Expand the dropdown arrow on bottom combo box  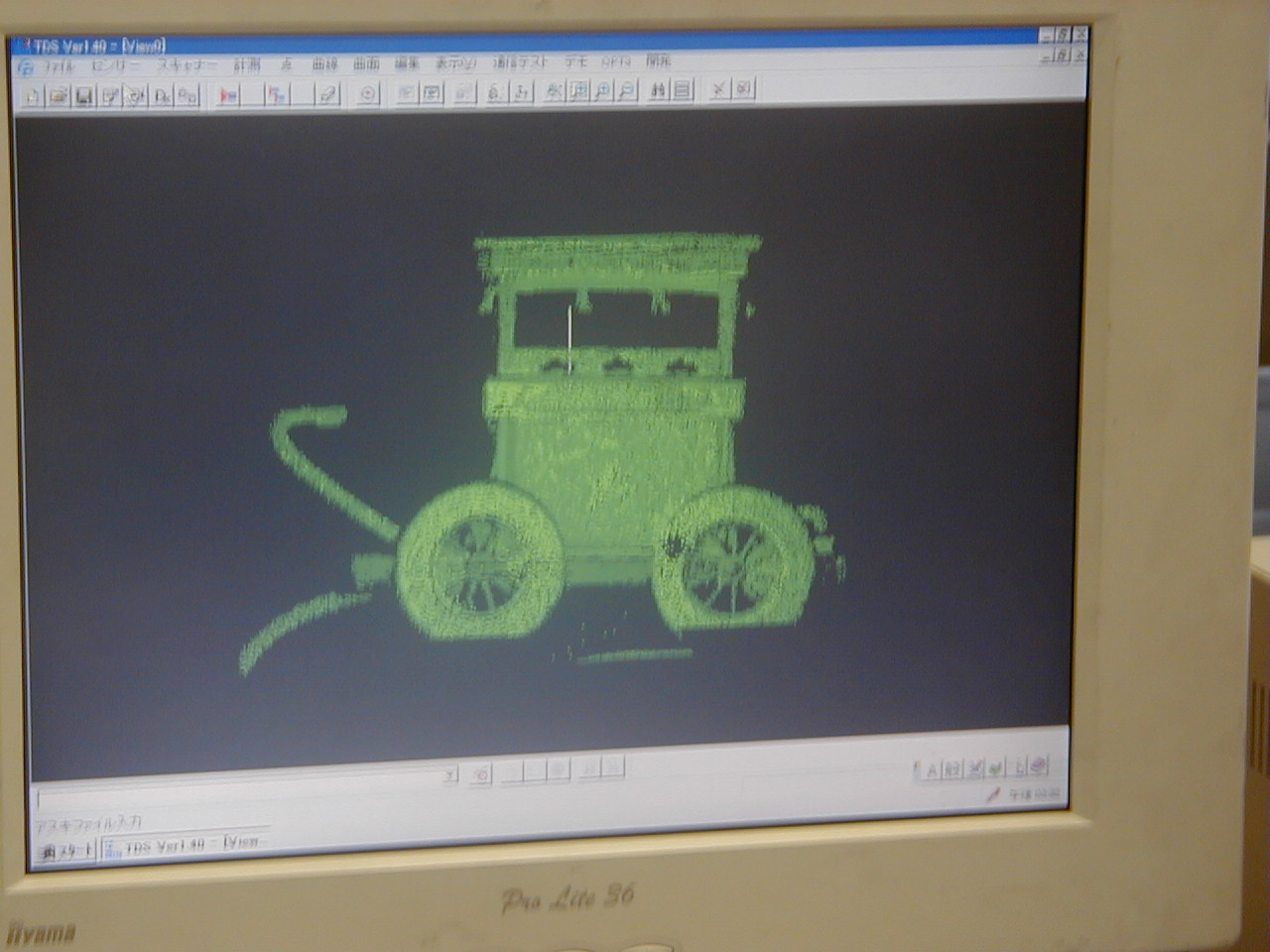click(x=449, y=774)
